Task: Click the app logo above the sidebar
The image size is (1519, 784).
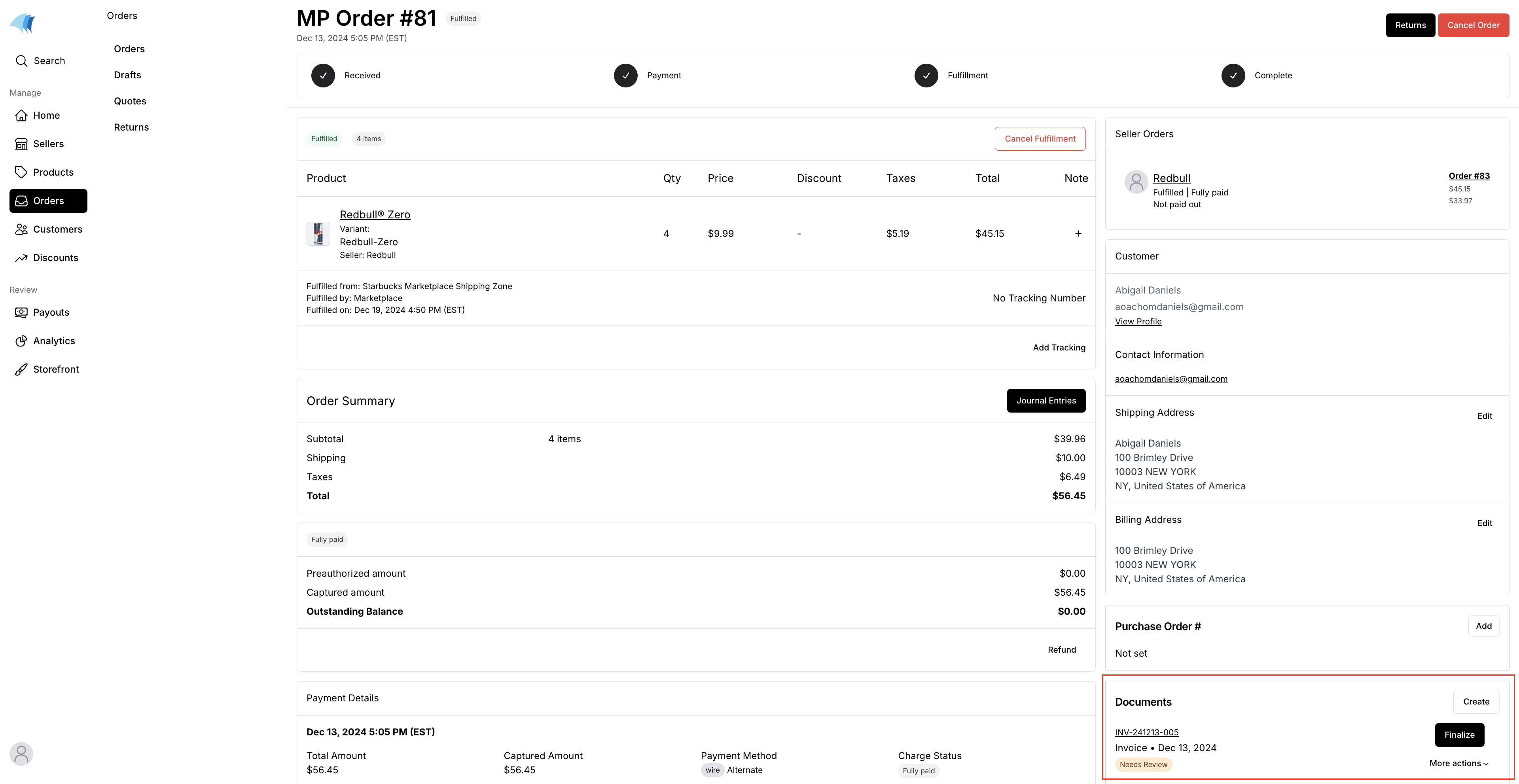Action: pos(22,24)
